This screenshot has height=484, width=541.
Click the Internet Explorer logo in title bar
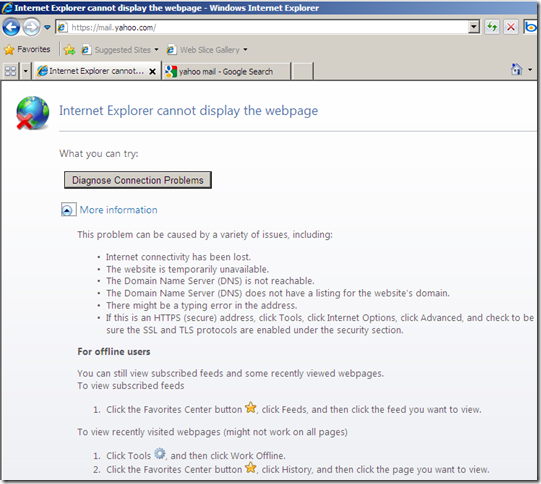point(7,8)
